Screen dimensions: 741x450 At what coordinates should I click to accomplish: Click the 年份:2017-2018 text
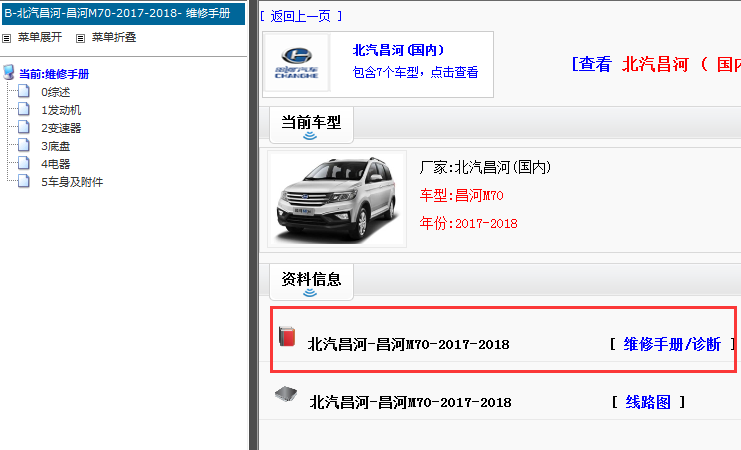pyautogui.click(x=468, y=223)
